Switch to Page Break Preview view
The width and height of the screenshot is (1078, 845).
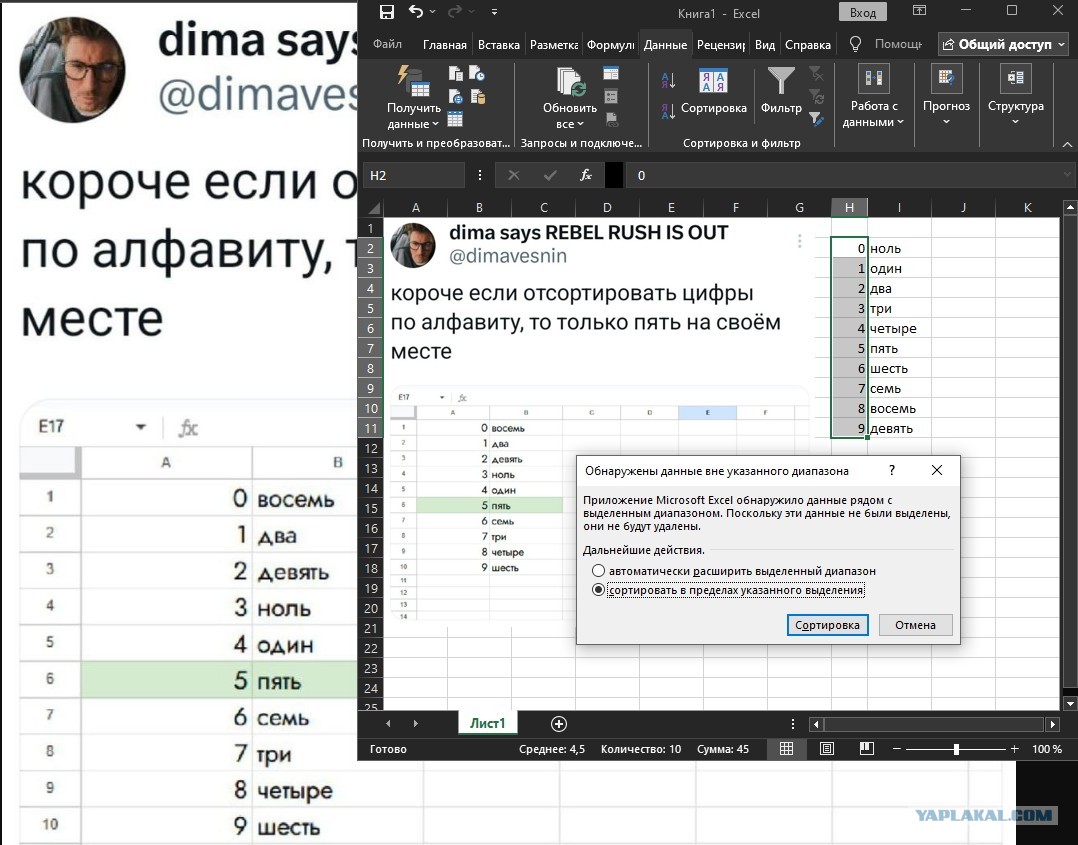point(867,749)
